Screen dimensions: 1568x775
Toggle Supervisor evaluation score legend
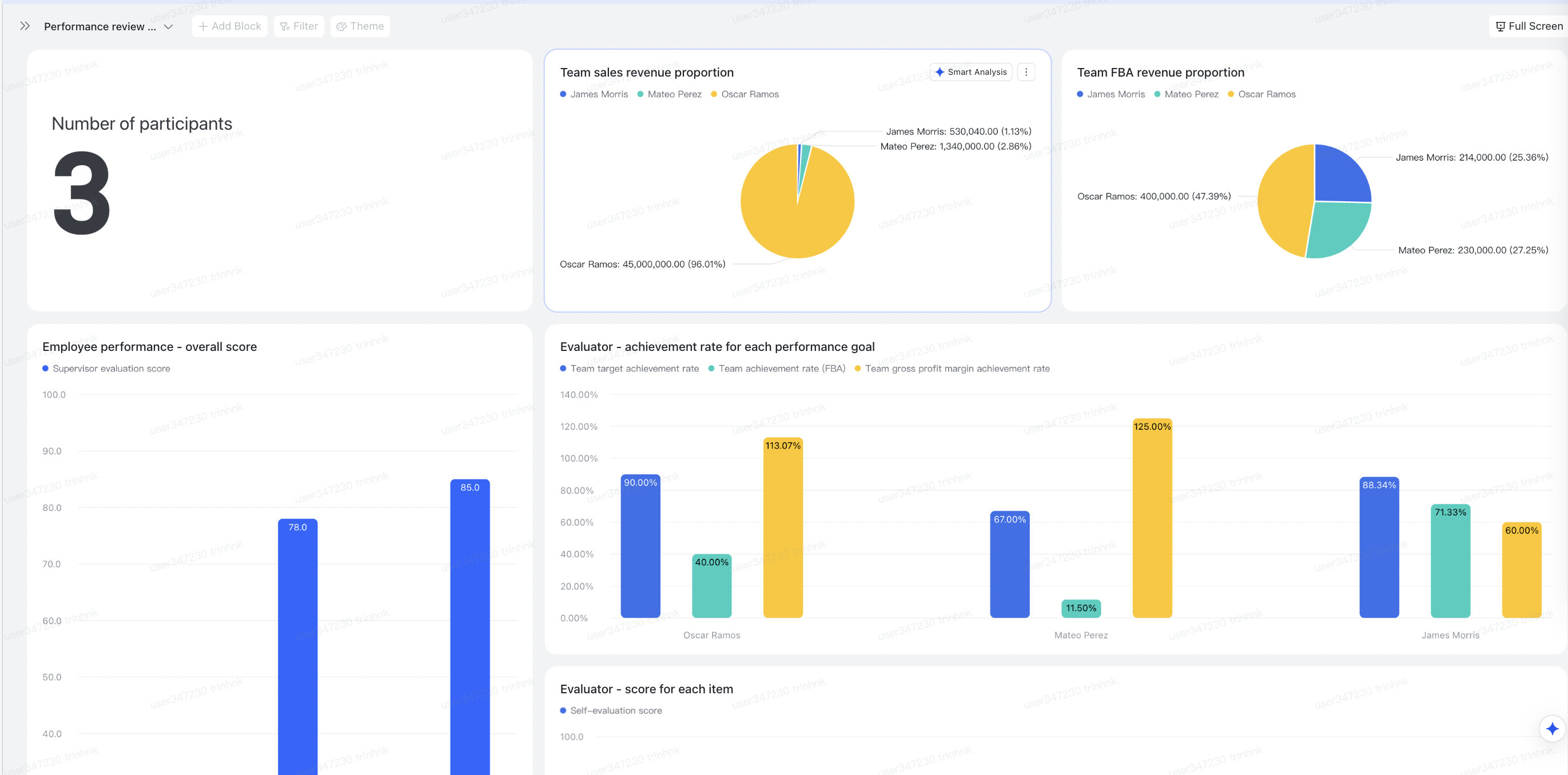tap(111, 369)
